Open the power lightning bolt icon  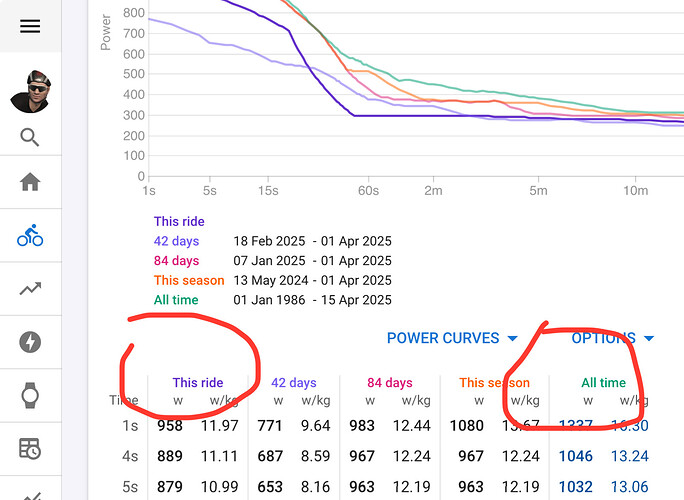coord(30,342)
